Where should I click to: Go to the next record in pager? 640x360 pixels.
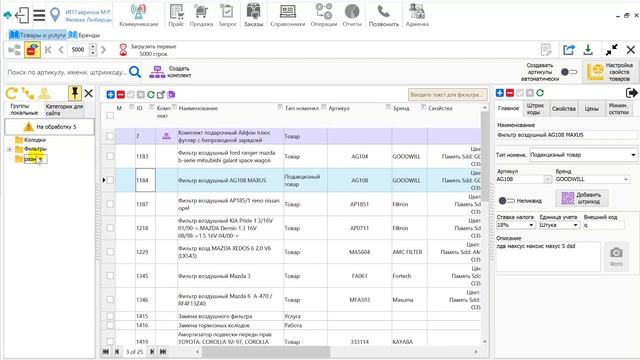pos(152,351)
